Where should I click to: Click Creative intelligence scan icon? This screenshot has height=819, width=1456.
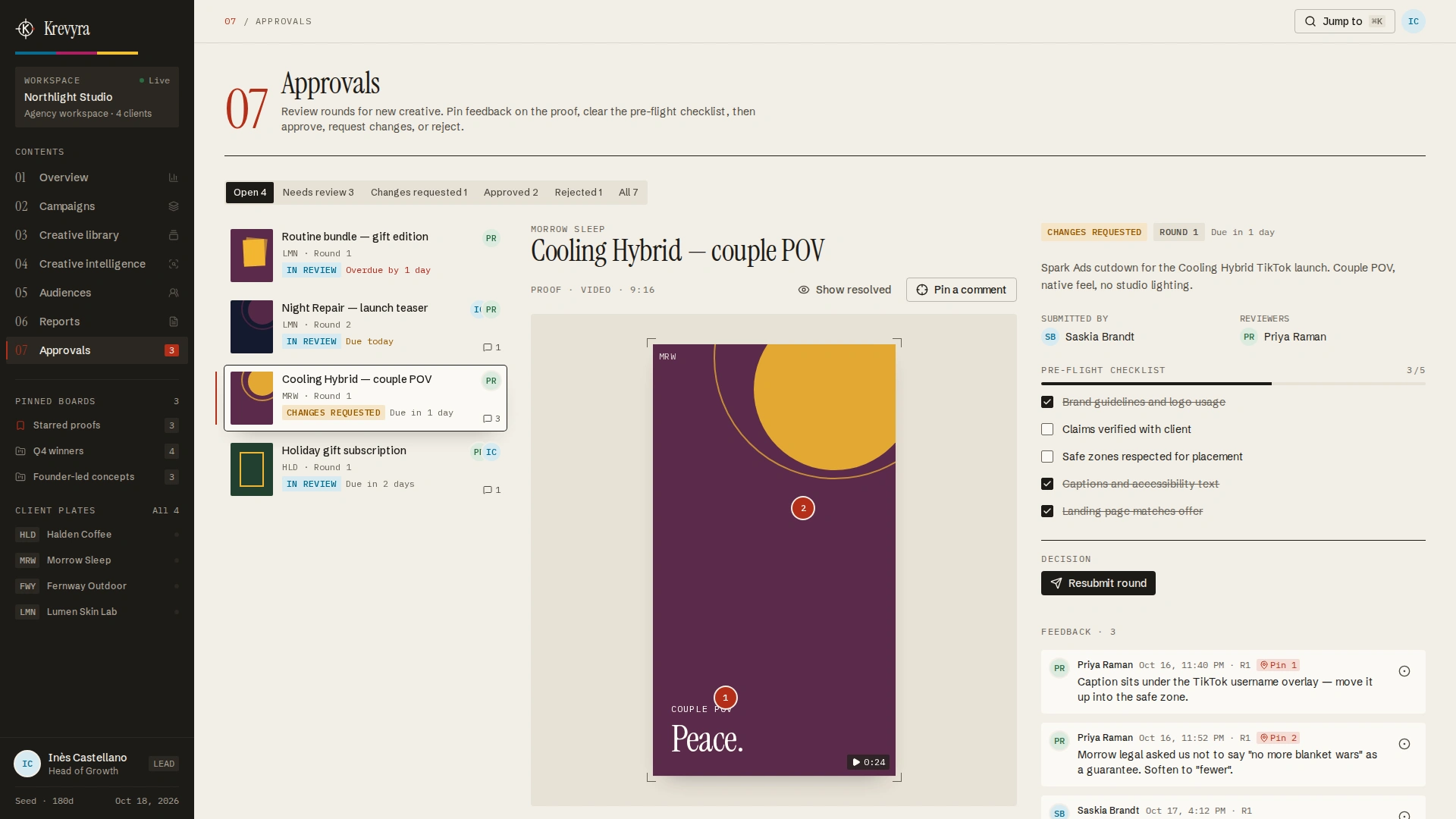tap(173, 264)
